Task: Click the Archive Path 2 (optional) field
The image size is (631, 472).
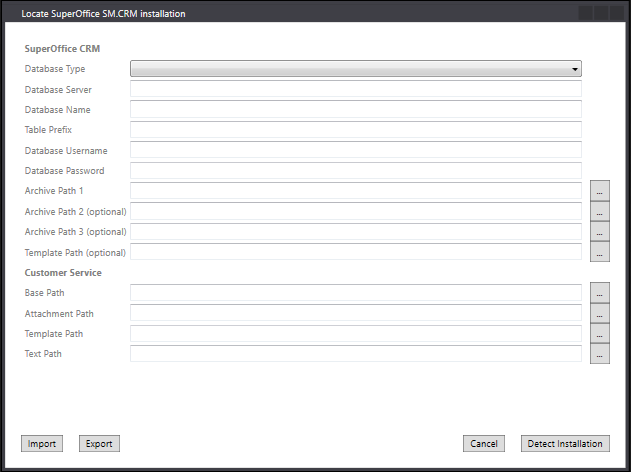Action: point(356,211)
